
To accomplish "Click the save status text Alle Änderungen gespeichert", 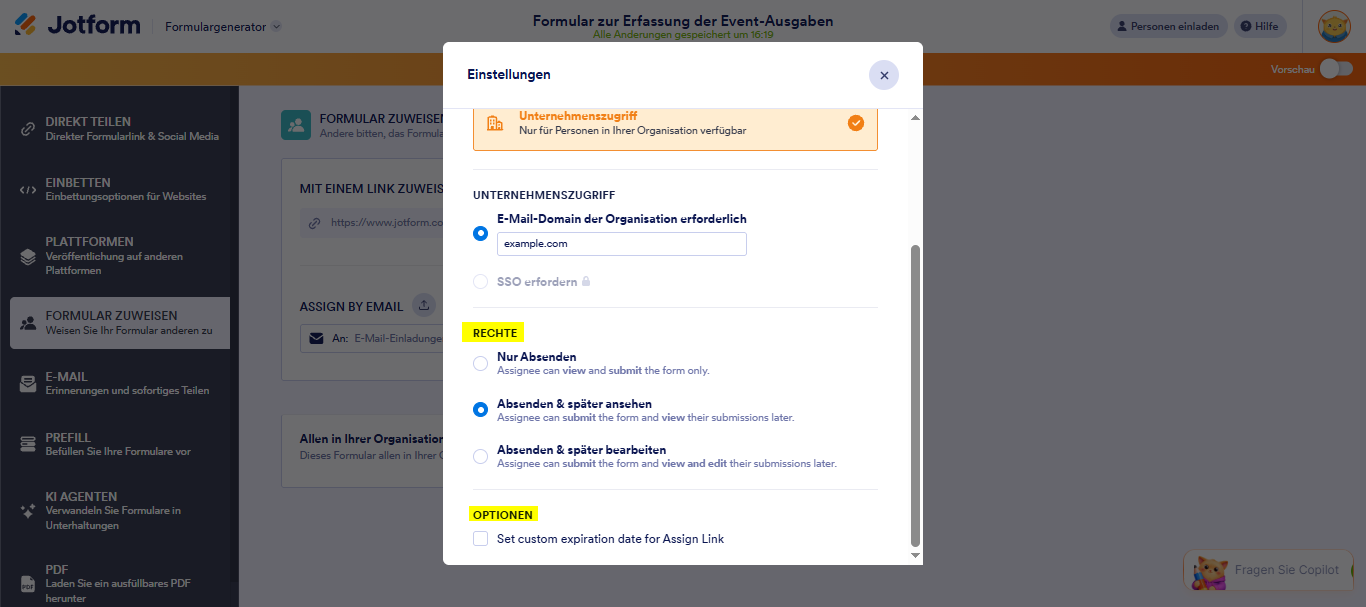I will [683, 34].
